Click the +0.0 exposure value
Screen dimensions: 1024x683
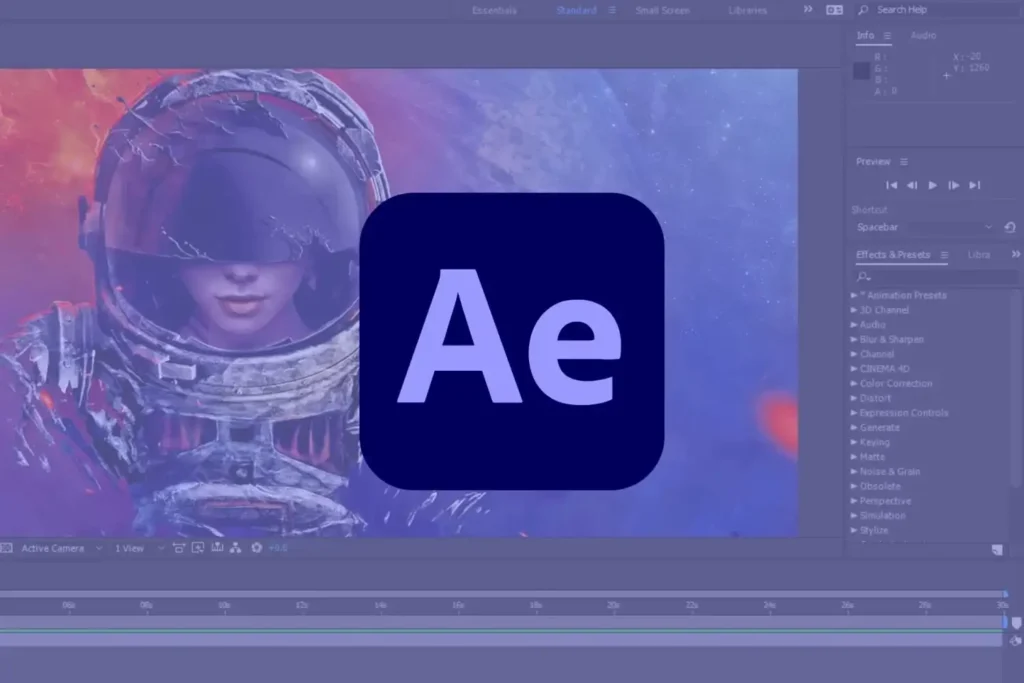tap(278, 548)
